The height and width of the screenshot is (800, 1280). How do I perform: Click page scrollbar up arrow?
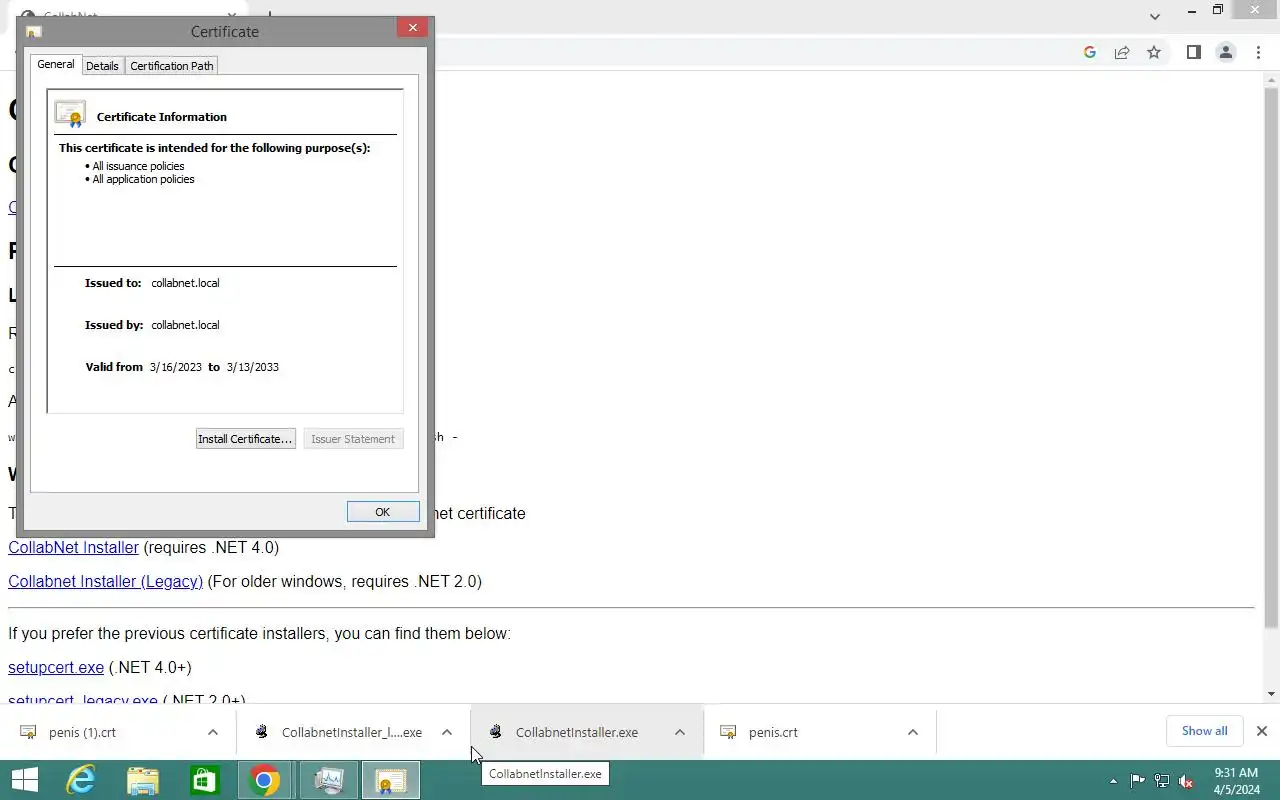(1272, 78)
